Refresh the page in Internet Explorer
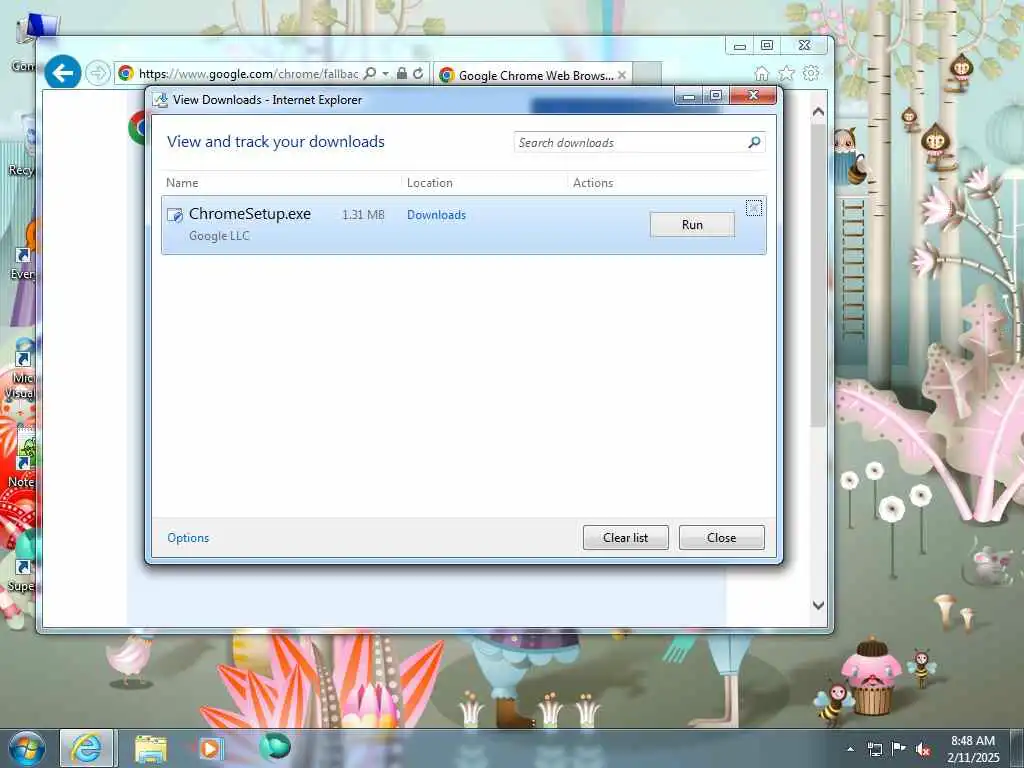The height and width of the screenshot is (768, 1024). (x=418, y=73)
